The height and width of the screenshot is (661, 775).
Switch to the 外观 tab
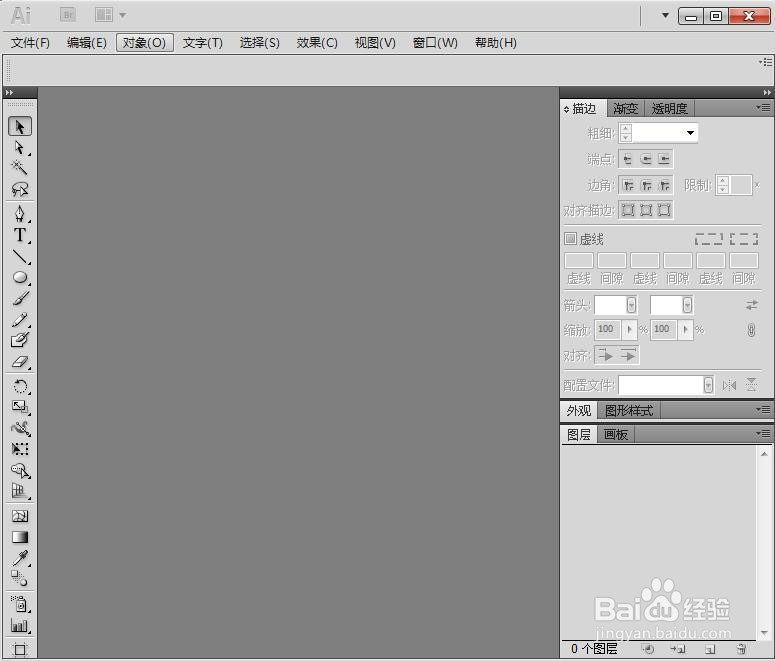[x=579, y=410]
